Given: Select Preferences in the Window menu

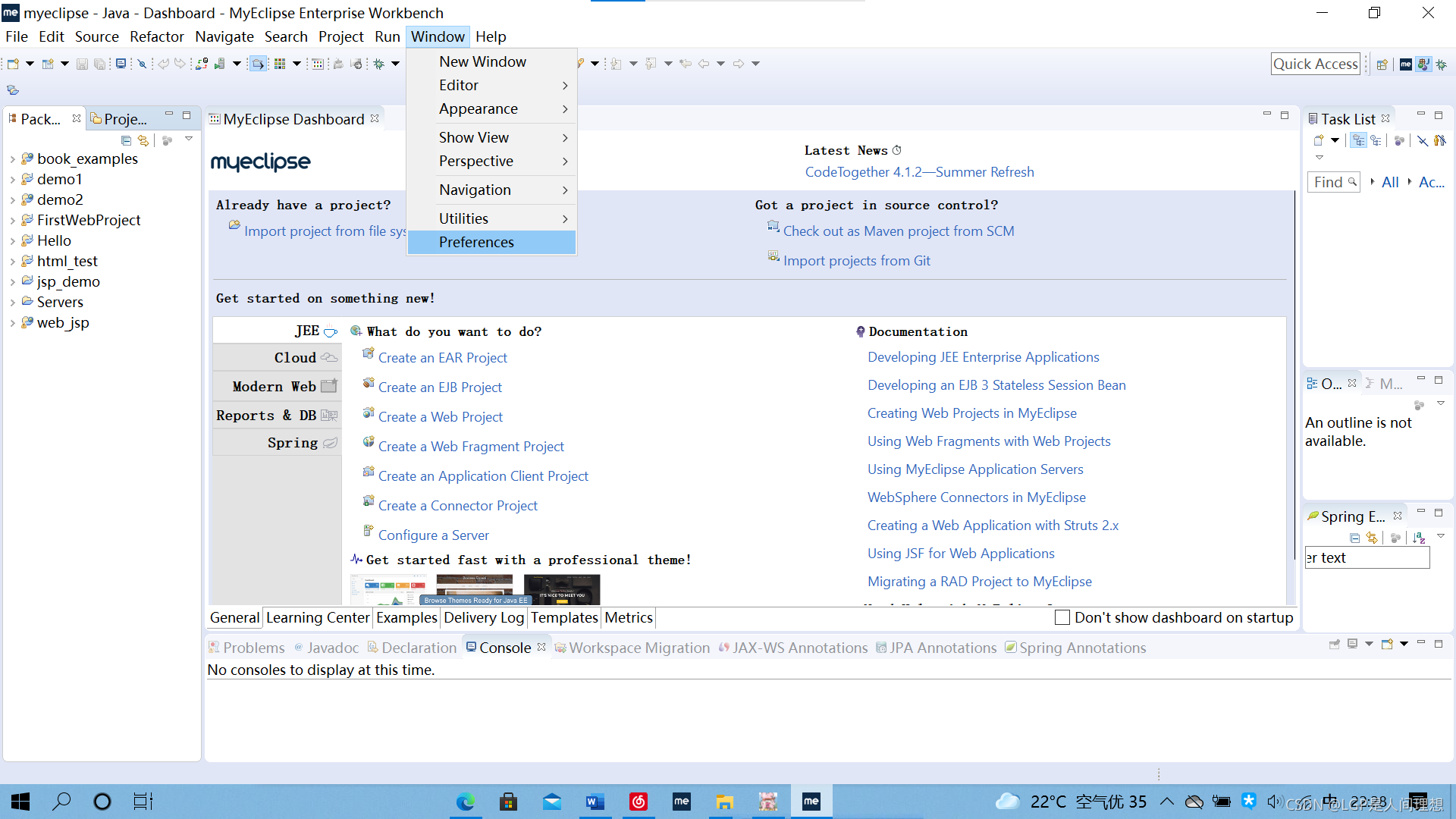Looking at the screenshot, I should tap(491, 242).
